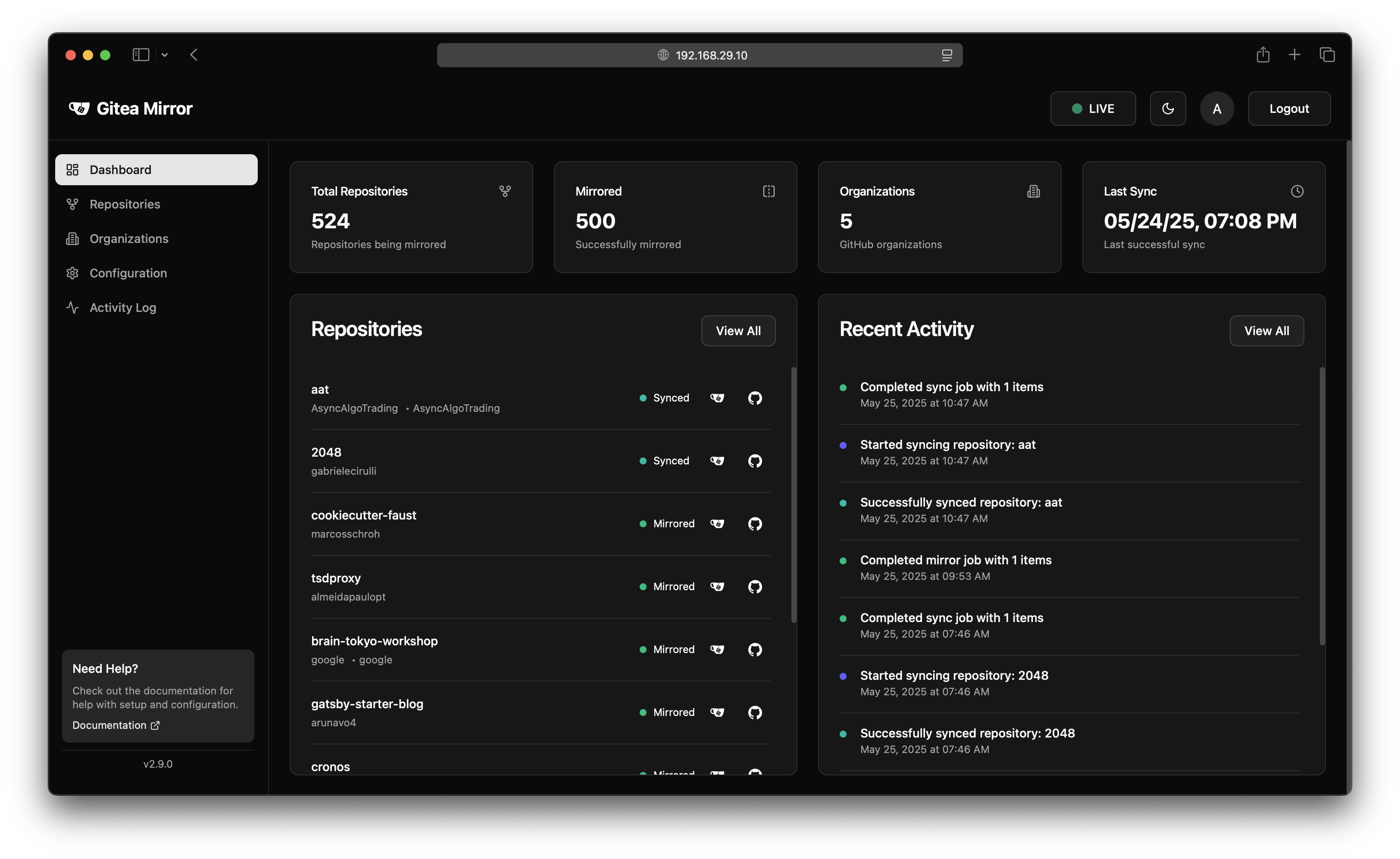
Task: Open GitHub icon beside the 2048 repository
Action: (x=755, y=461)
